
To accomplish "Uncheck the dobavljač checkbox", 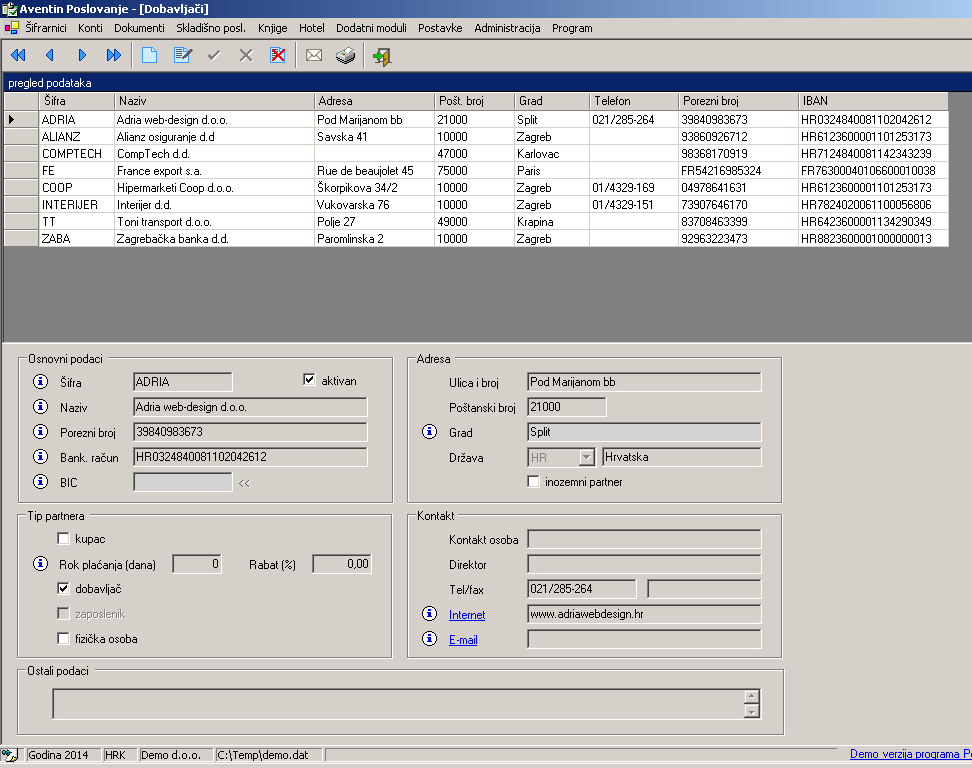I will [x=65, y=589].
